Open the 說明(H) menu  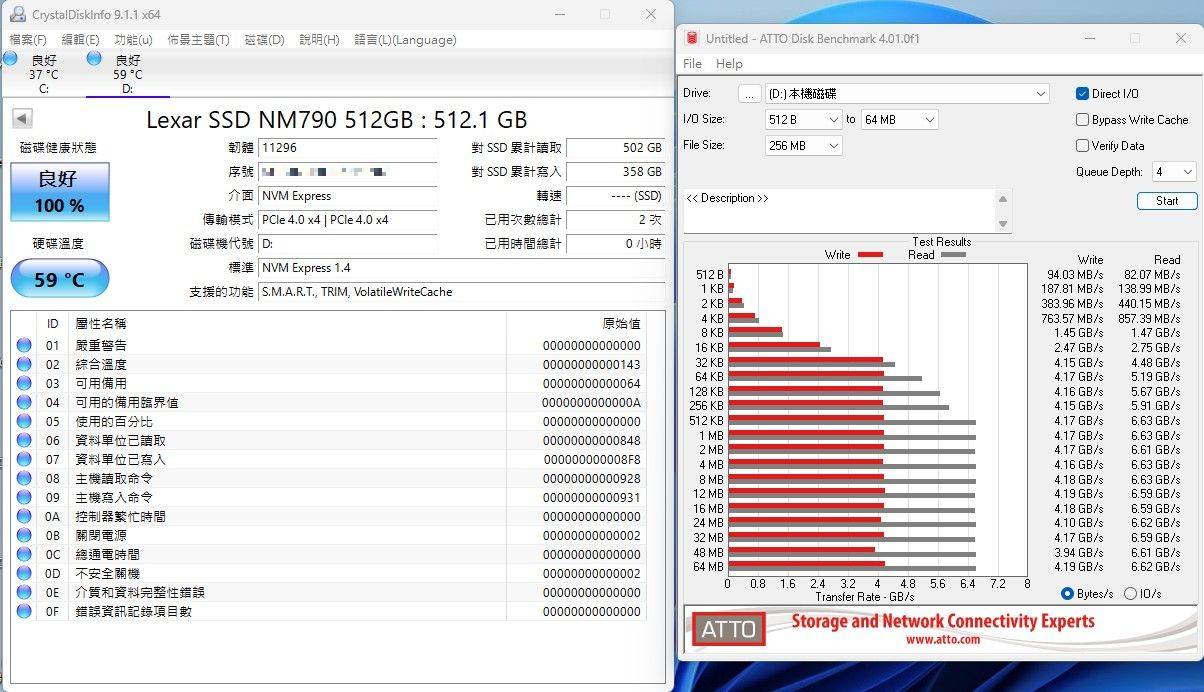(320, 40)
